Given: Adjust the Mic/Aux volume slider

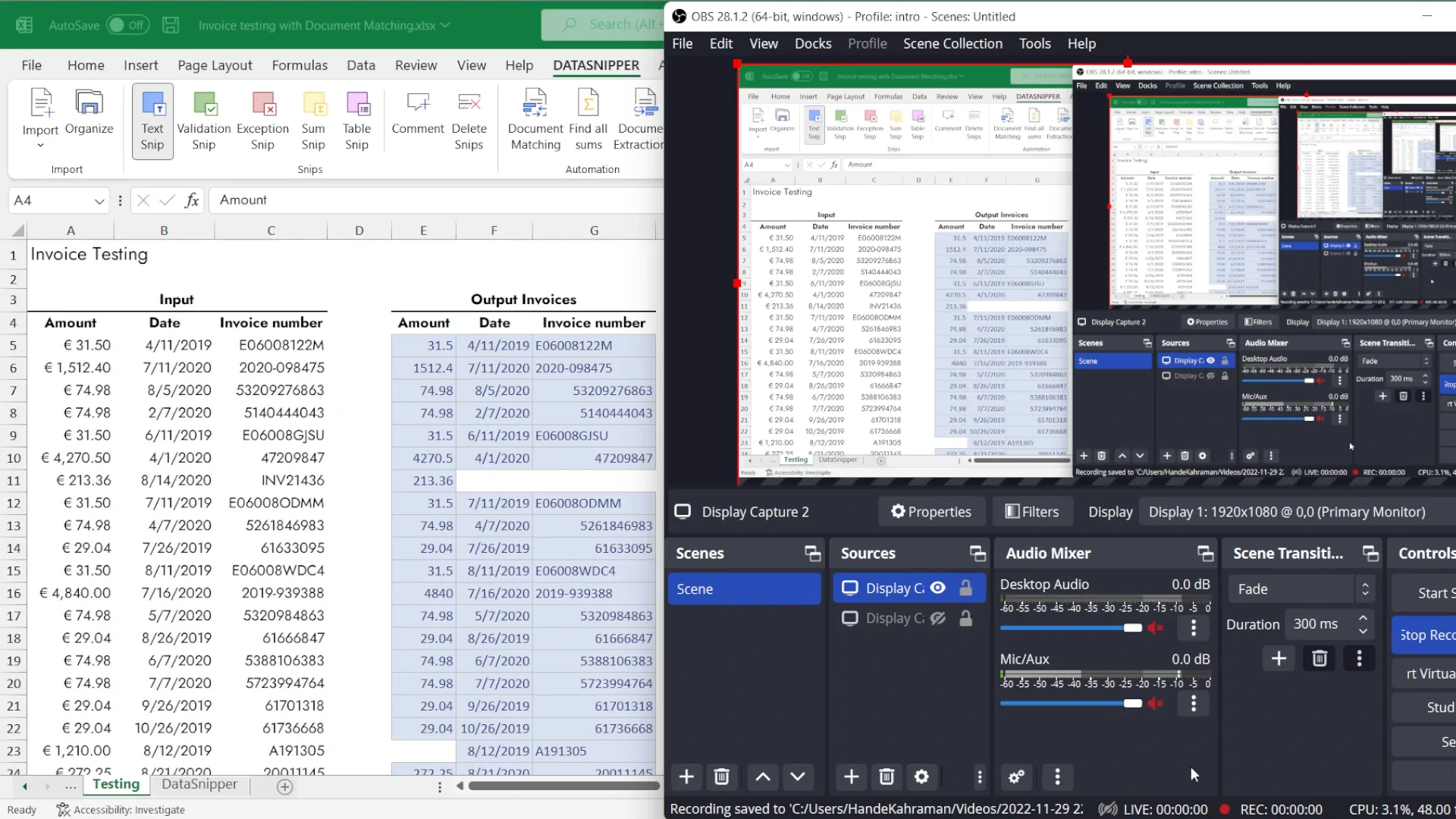Looking at the screenshot, I should coord(1132,704).
